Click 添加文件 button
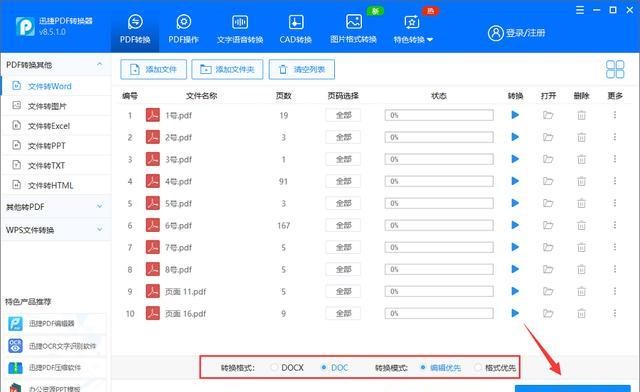Screen dimensions: 640x392 click(x=153, y=69)
